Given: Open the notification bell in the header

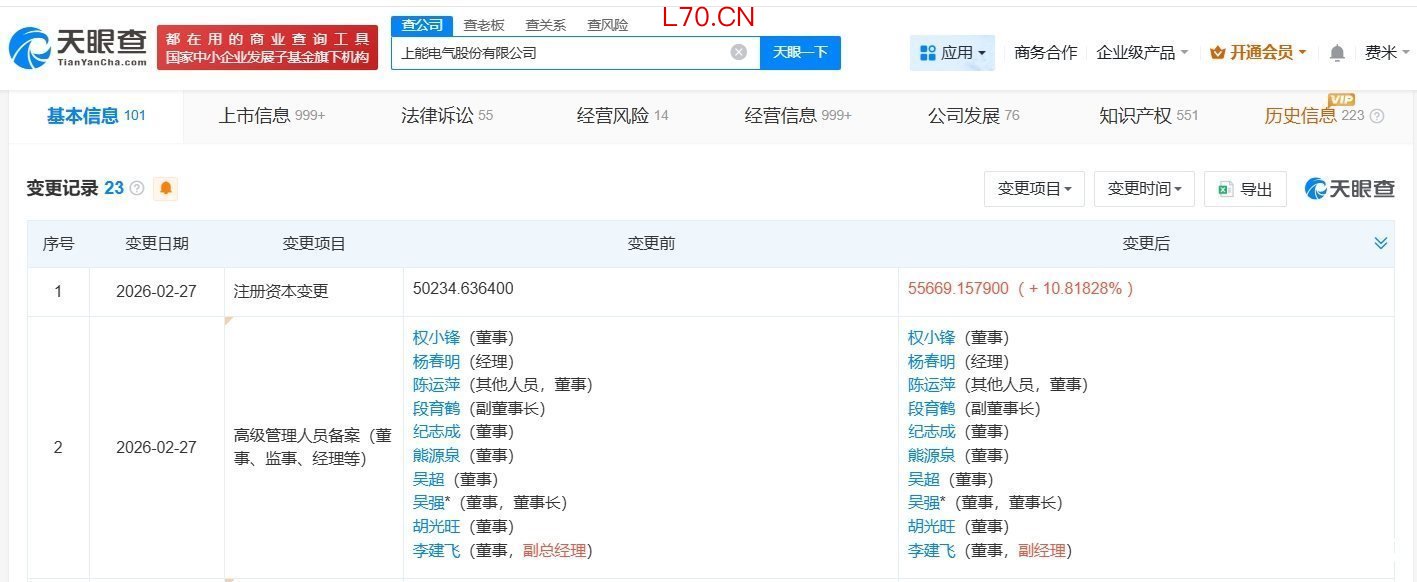Looking at the screenshot, I should click(1337, 53).
